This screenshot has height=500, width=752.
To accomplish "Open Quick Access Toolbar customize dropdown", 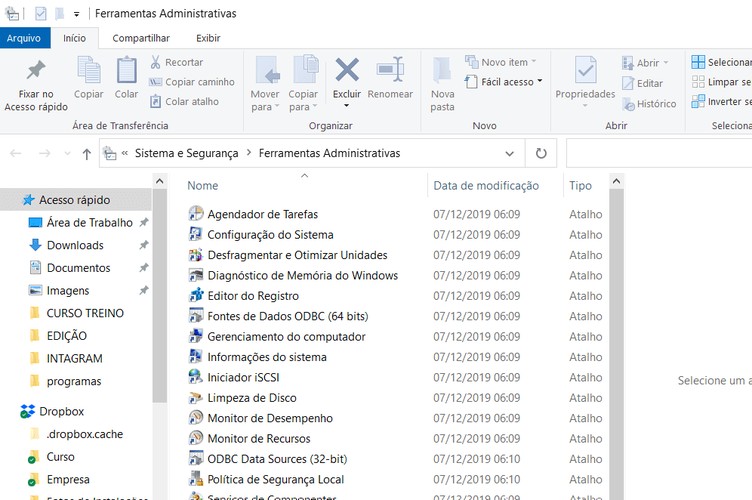I will [76, 14].
